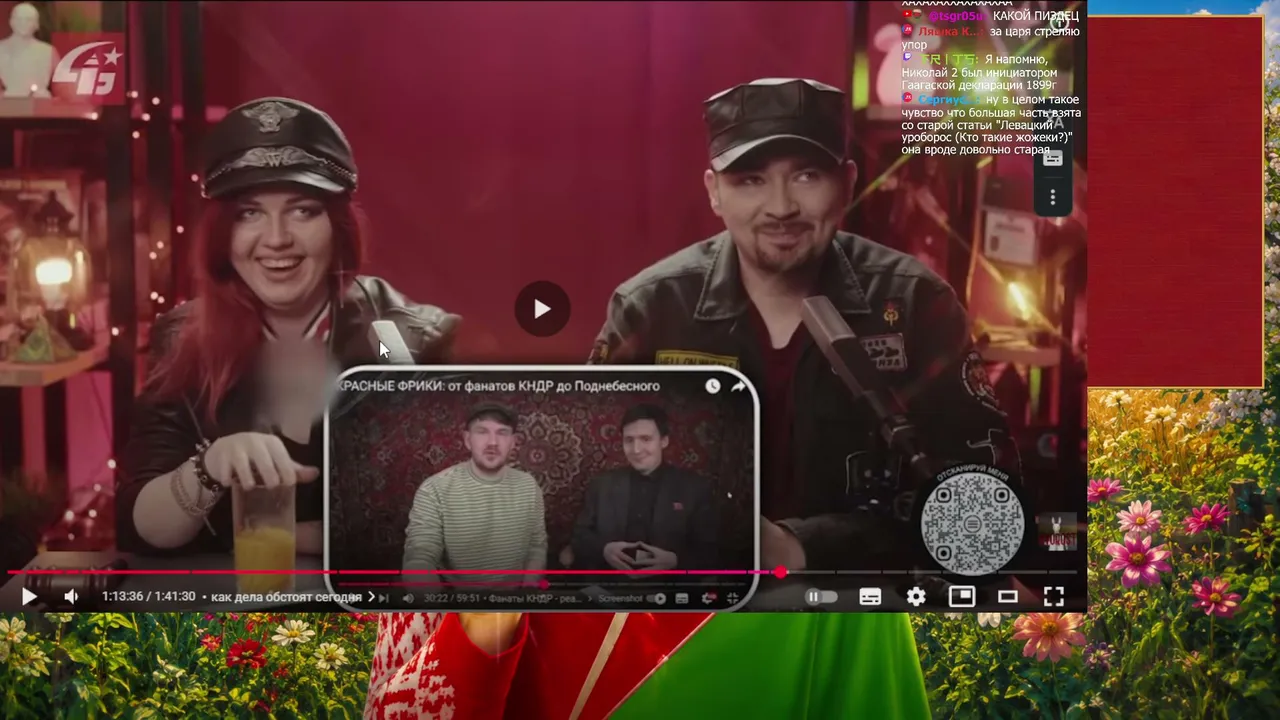This screenshot has width=1280, height=720.
Task: Click the QR code in the video
Action: [973, 522]
